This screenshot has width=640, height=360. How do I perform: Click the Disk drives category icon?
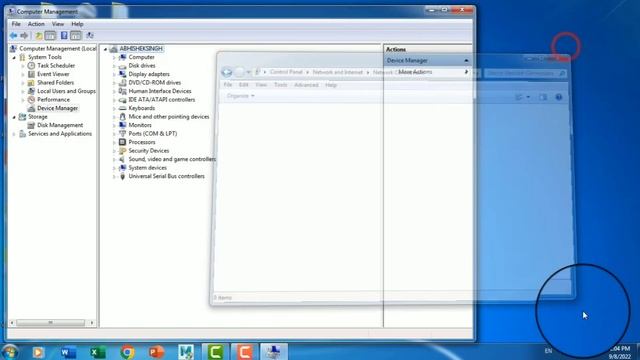[x=122, y=66]
